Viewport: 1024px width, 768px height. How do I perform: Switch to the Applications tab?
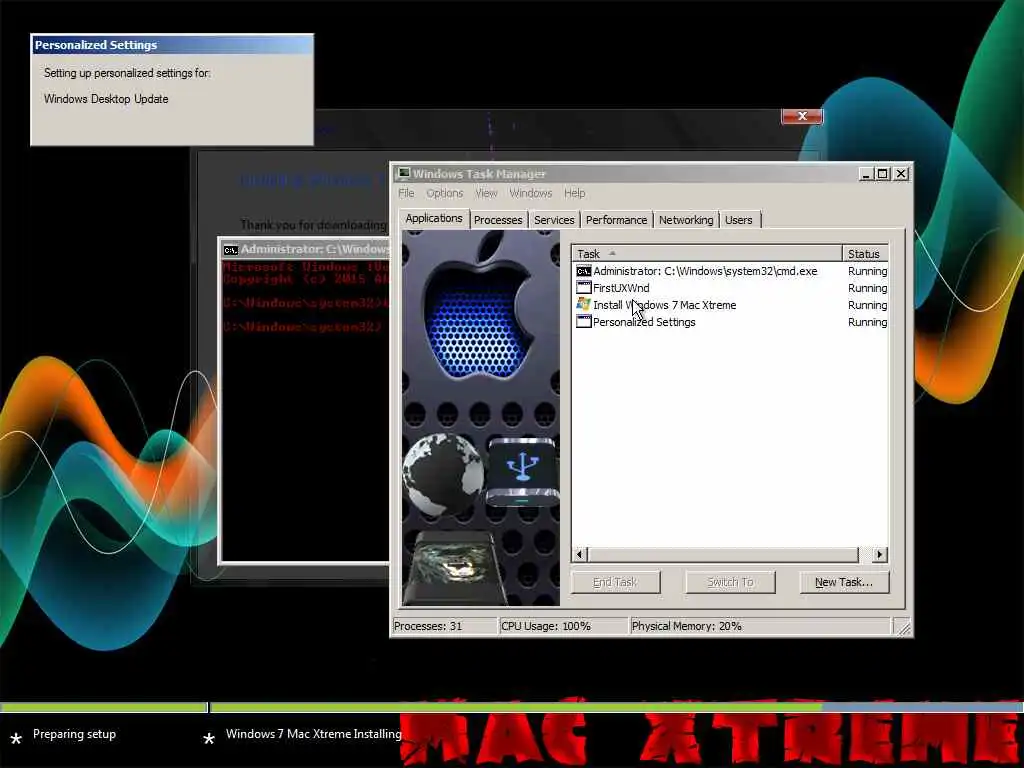pyautogui.click(x=434, y=218)
